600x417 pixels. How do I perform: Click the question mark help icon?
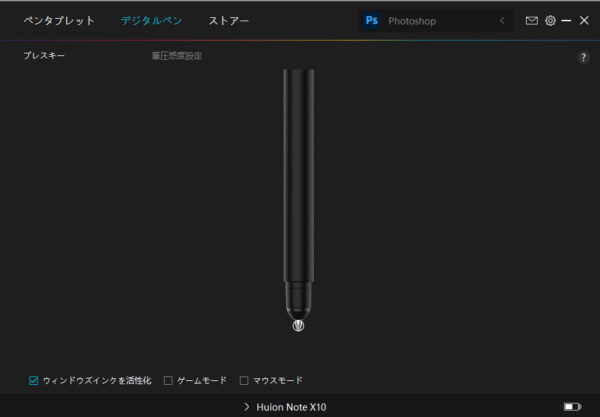(x=584, y=58)
